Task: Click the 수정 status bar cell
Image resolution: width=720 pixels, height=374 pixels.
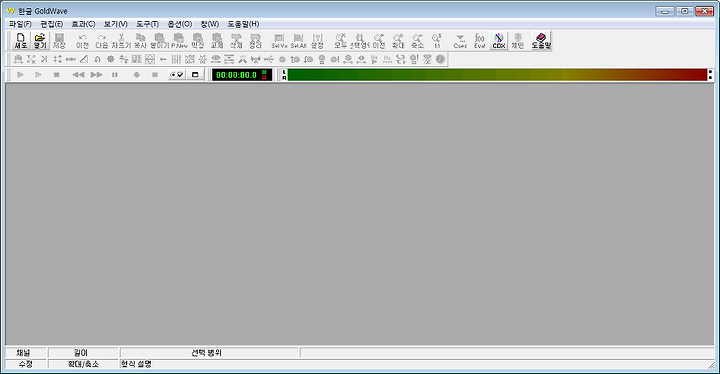Action: point(26,364)
